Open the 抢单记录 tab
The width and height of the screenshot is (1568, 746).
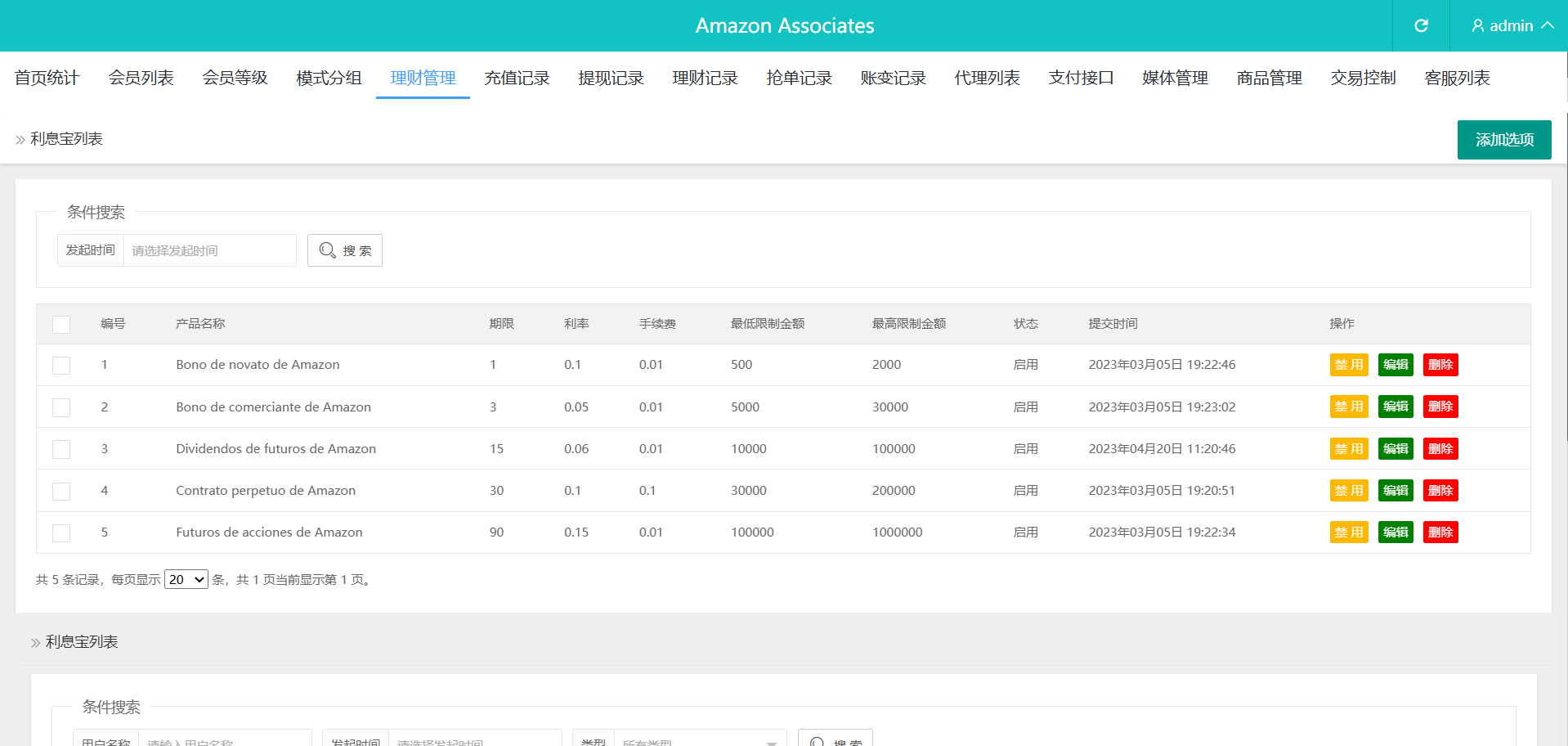(799, 78)
